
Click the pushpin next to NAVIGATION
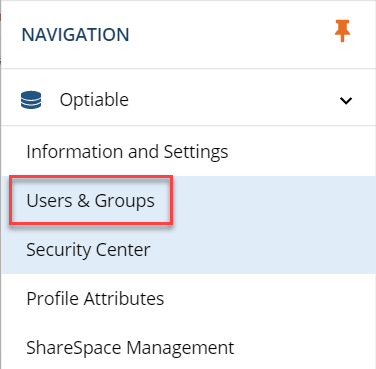pyautogui.click(x=342, y=31)
